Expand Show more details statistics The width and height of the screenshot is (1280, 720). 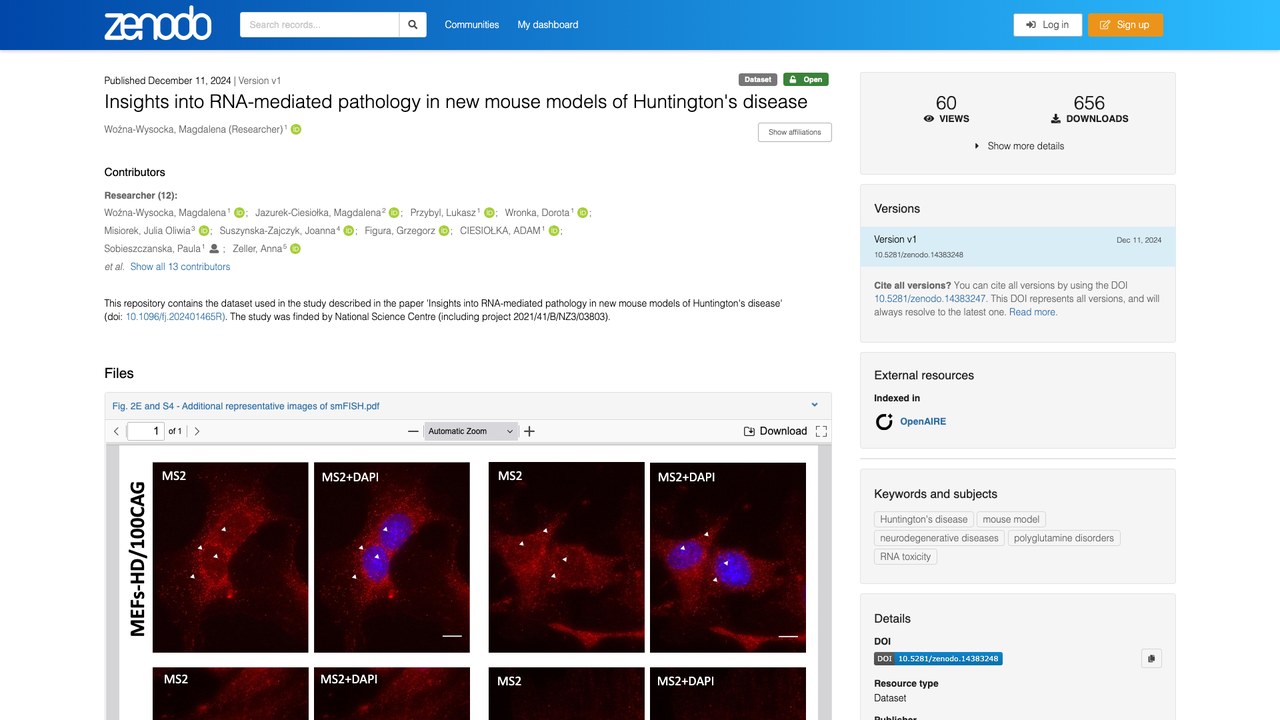click(x=1018, y=146)
